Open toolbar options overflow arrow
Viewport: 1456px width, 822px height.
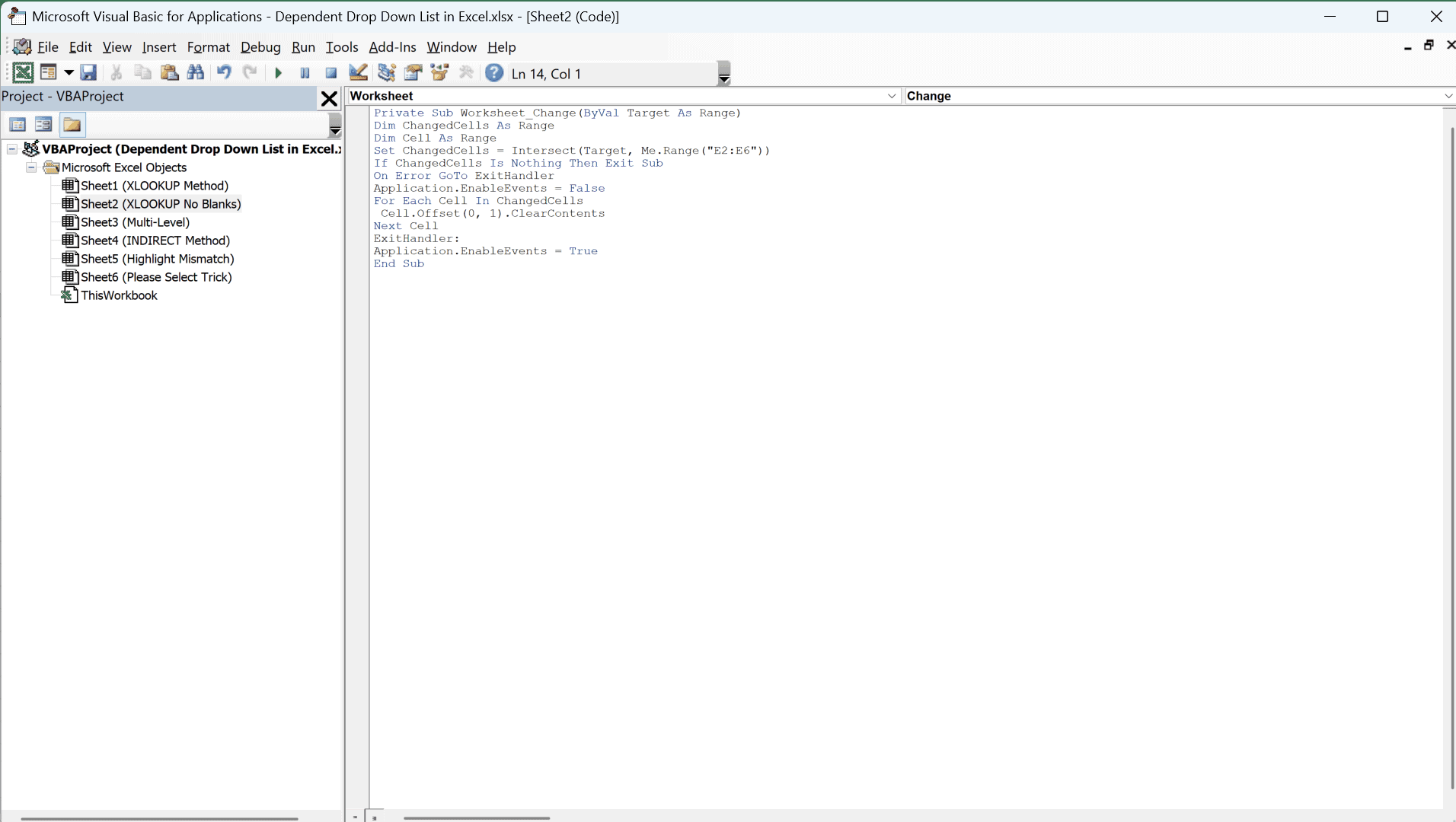[724, 74]
